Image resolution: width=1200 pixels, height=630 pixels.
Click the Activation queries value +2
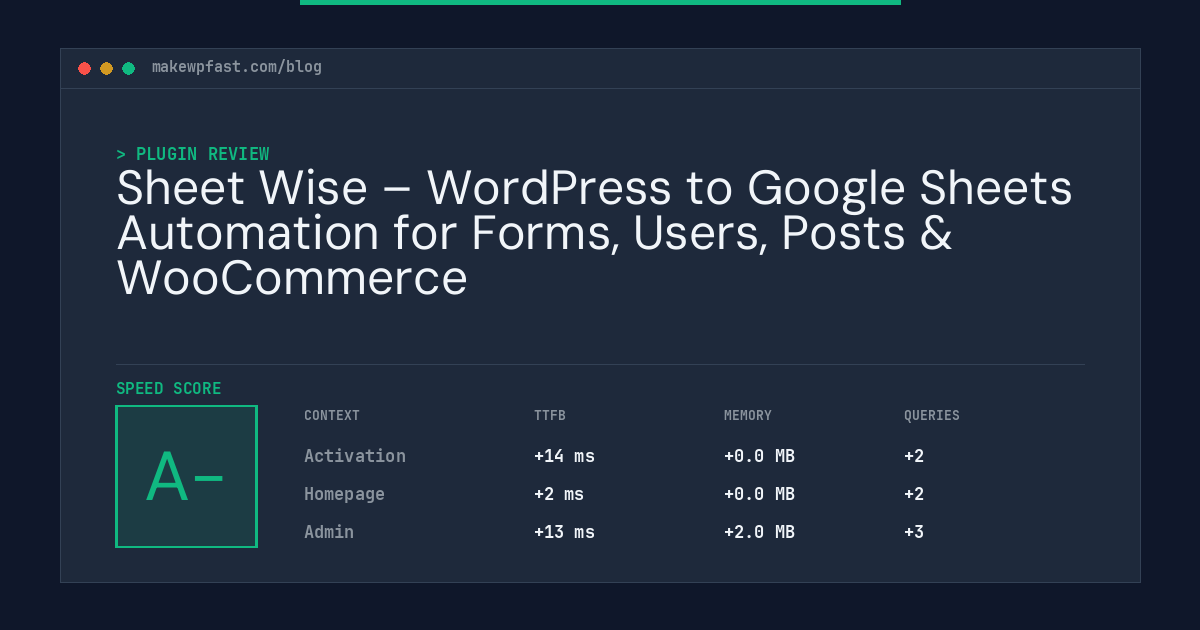pos(914,456)
